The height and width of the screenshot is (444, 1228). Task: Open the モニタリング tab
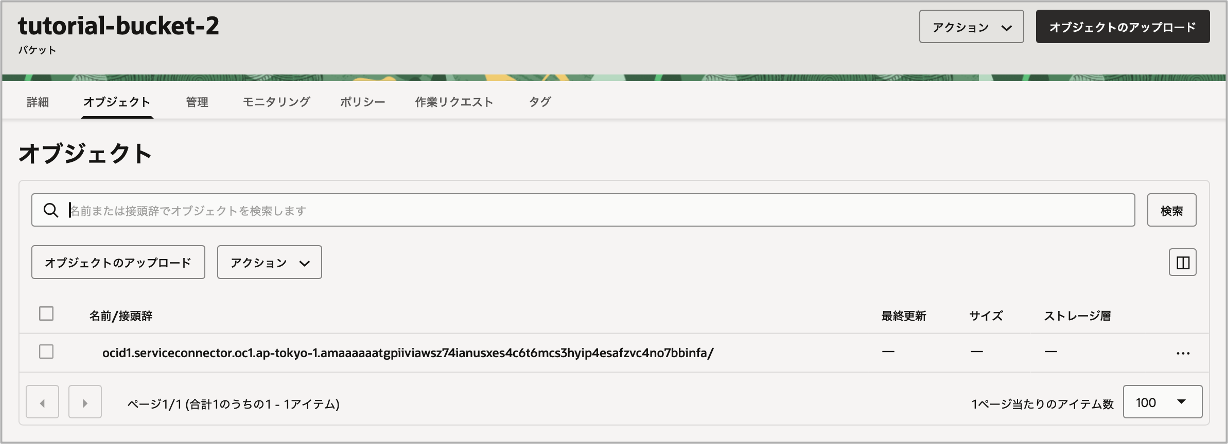click(x=276, y=102)
